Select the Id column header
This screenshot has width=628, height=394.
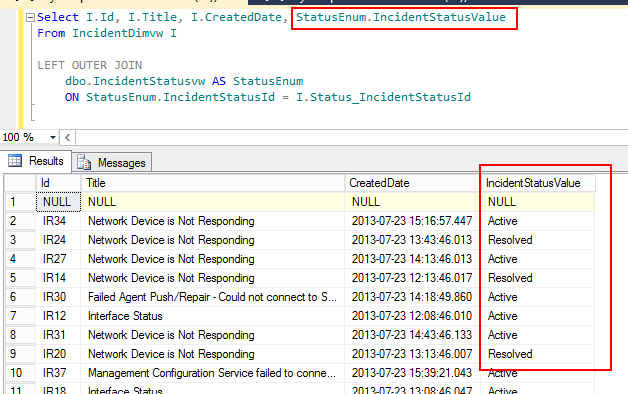[58, 183]
